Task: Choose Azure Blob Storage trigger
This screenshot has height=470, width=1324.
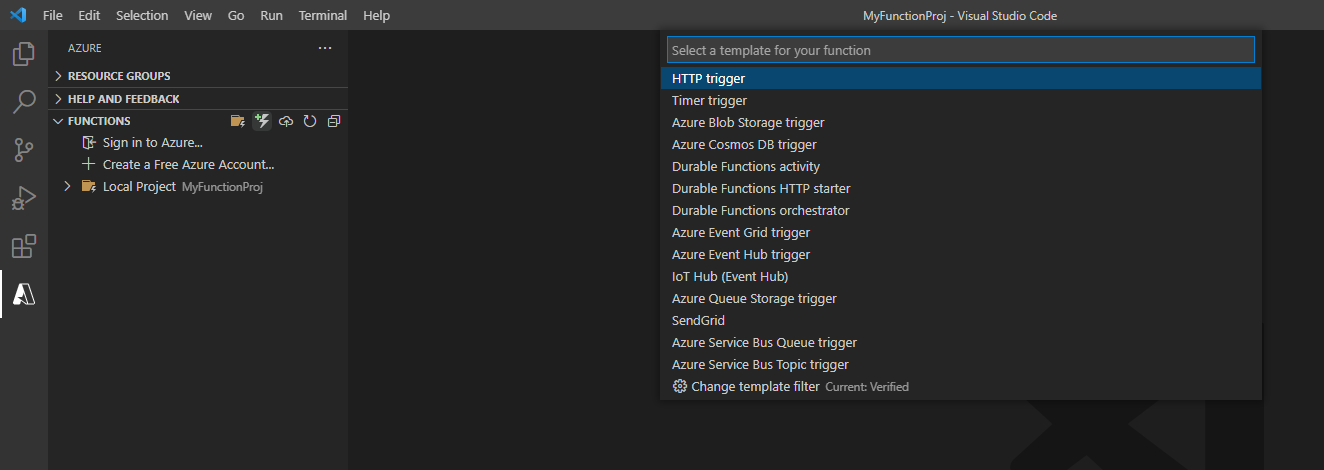Action: [x=960, y=122]
